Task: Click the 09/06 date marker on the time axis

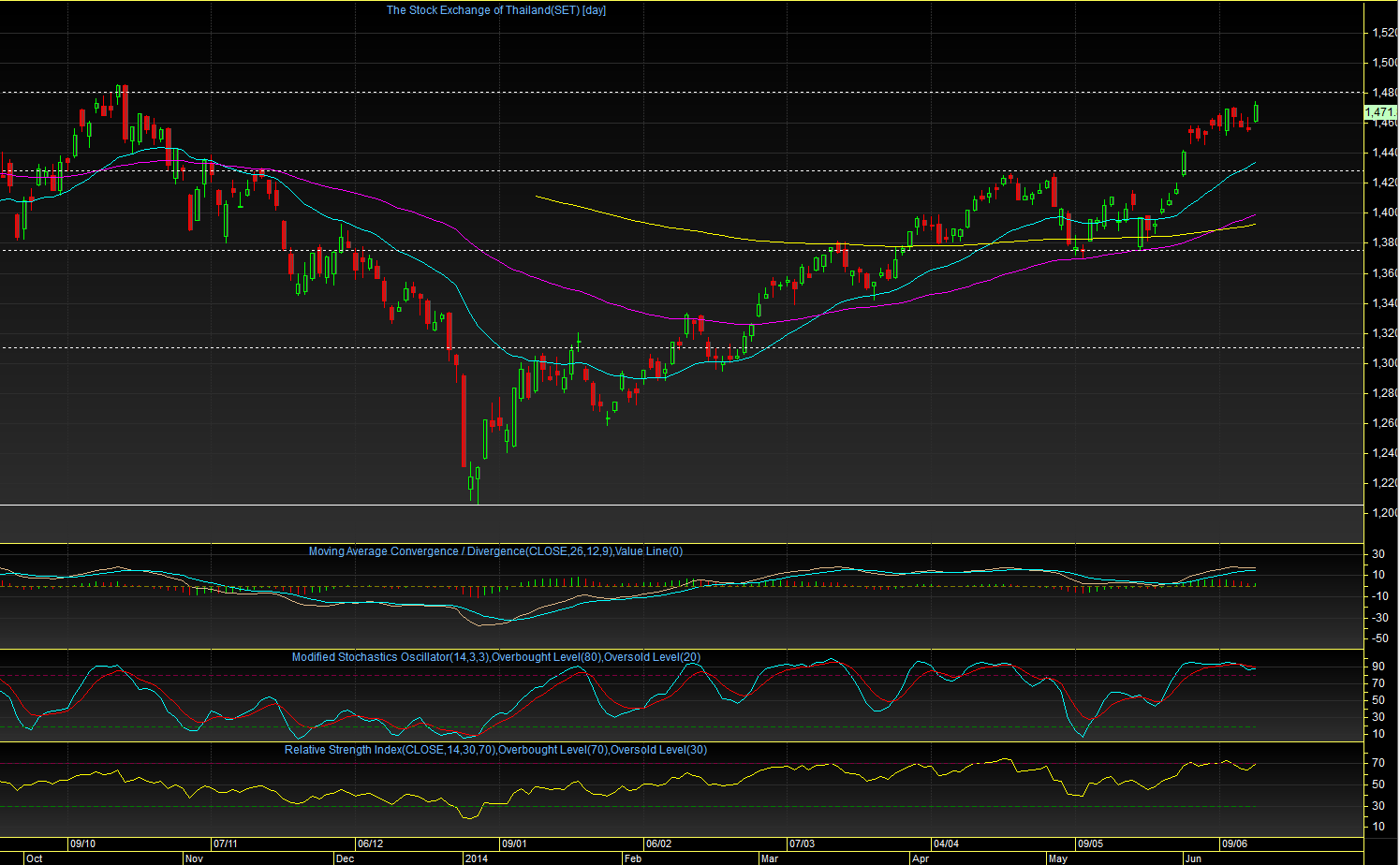Action: click(1234, 843)
